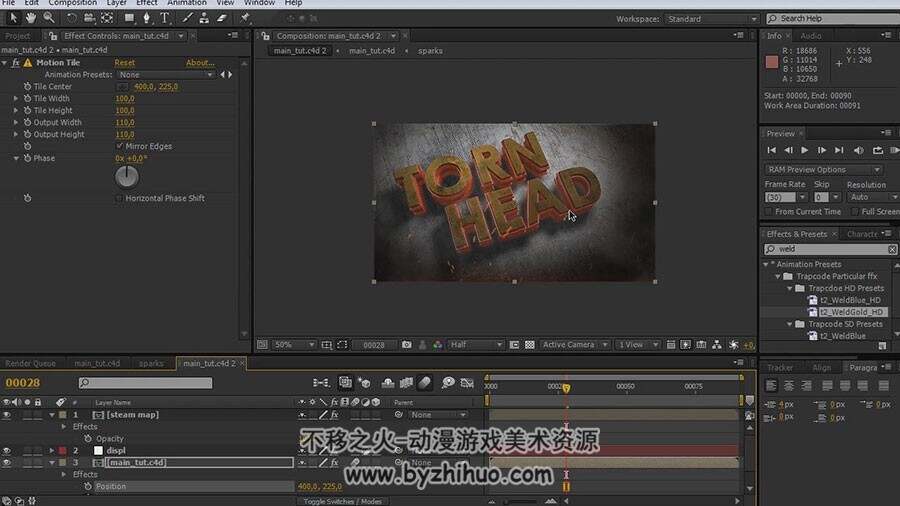
Task: Click the Phase angle dial
Action: [x=126, y=177]
